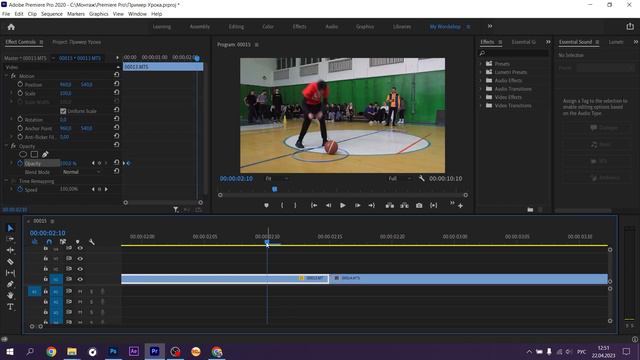Toggle track lock for V1
Screen dimensions: 640x360
coord(46,279)
